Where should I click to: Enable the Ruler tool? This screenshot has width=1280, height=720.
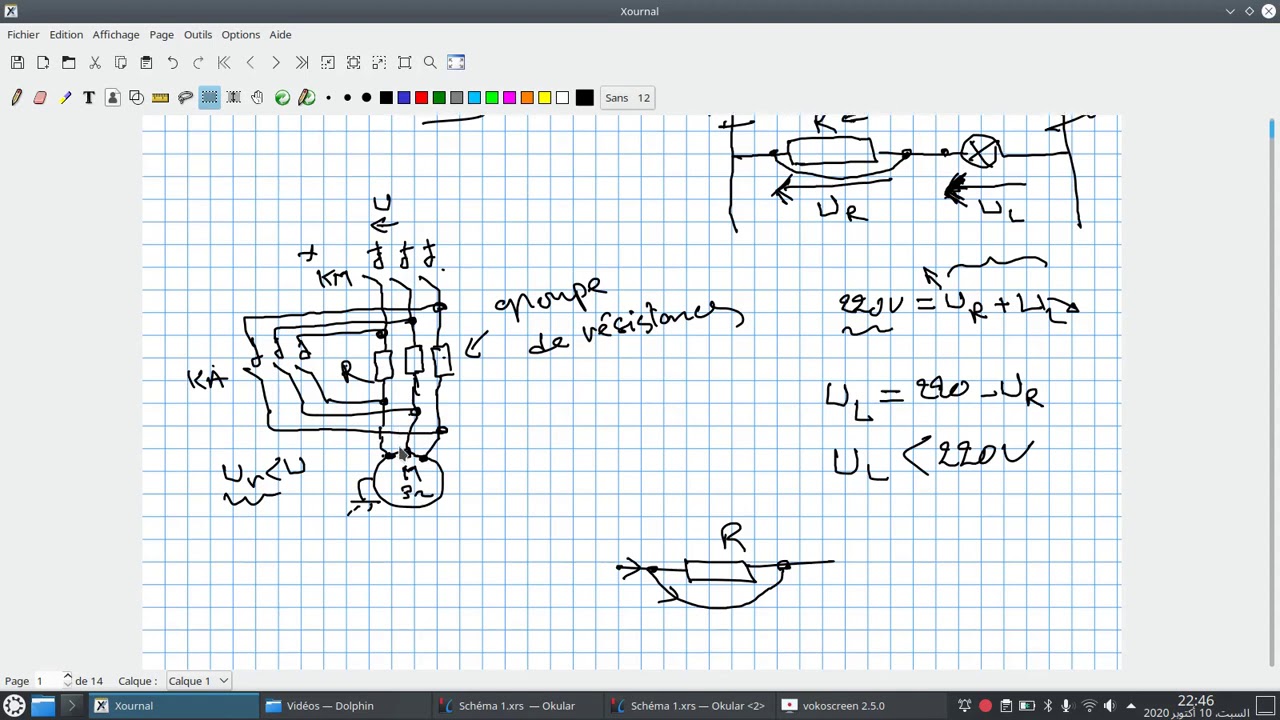160,98
